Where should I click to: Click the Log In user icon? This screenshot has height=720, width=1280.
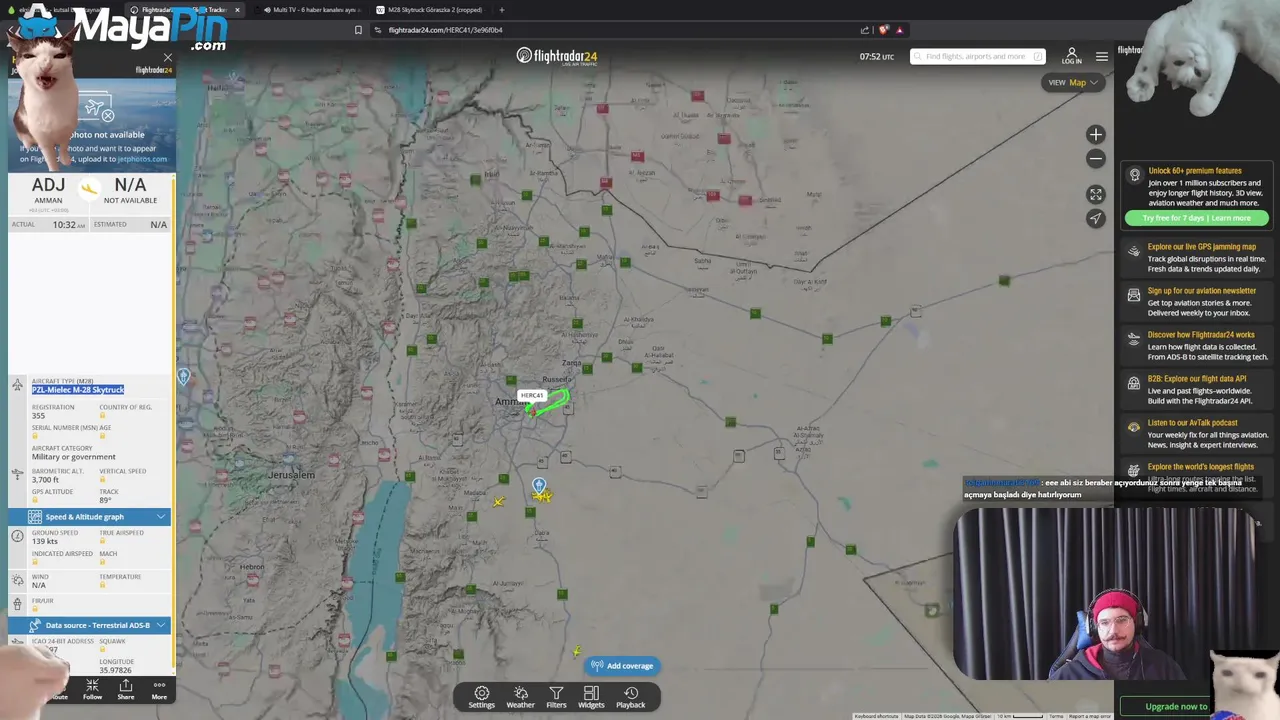tap(1071, 56)
